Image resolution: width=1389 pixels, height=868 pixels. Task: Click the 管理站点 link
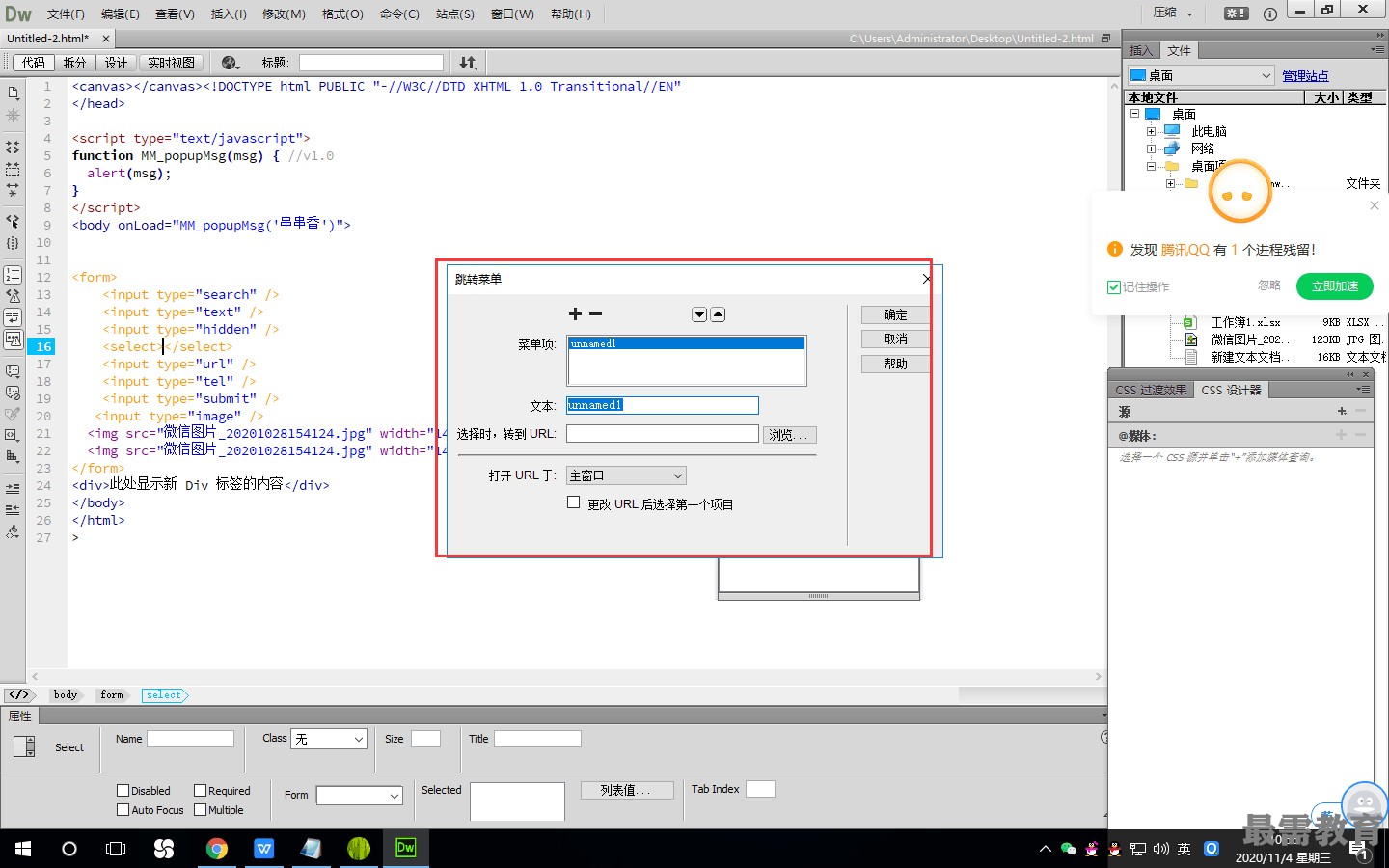1305,76
